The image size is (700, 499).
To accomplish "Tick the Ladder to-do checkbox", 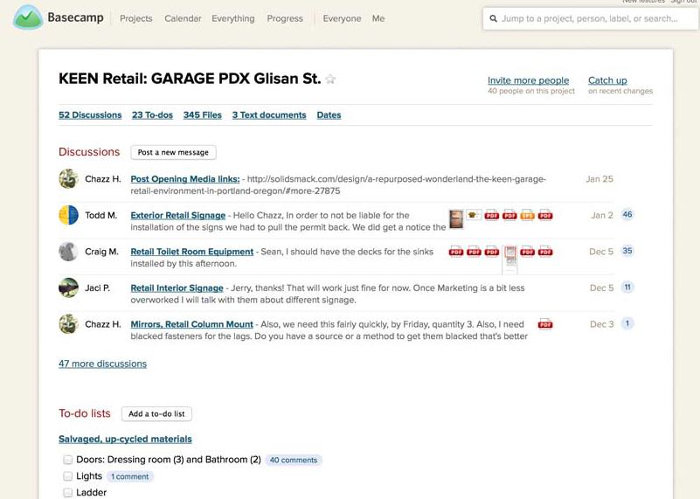I will pyautogui.click(x=68, y=493).
